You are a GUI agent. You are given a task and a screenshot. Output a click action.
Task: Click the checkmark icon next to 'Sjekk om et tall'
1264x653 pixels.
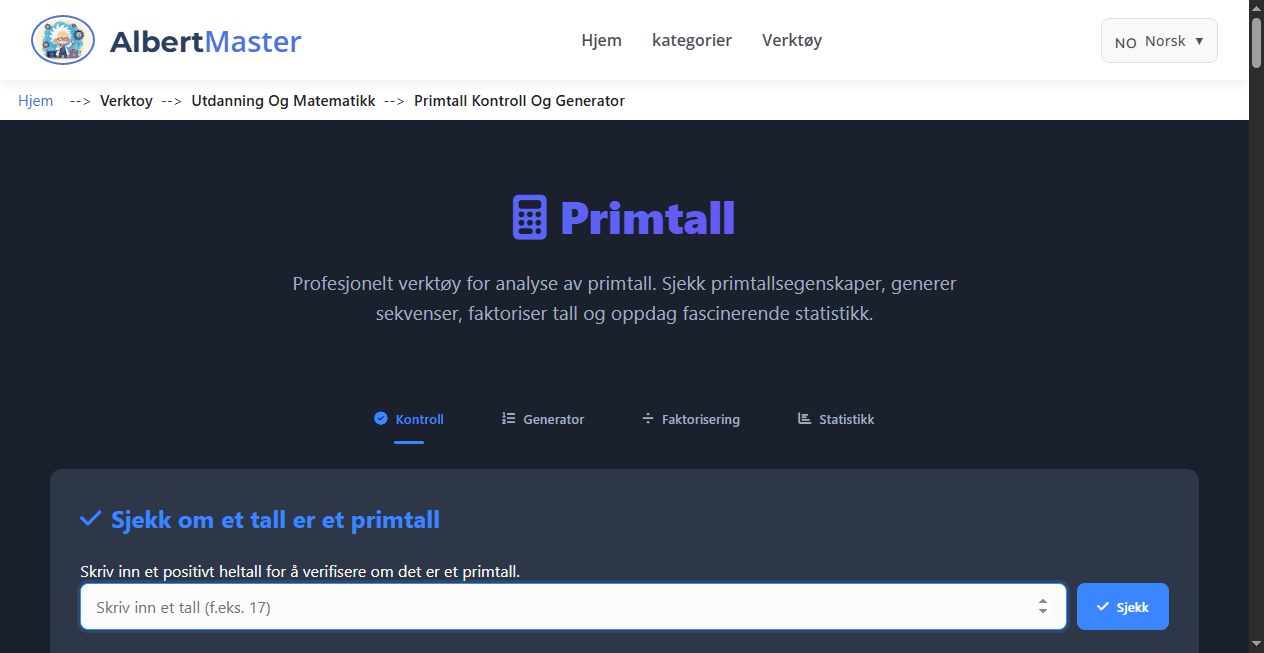click(90, 519)
